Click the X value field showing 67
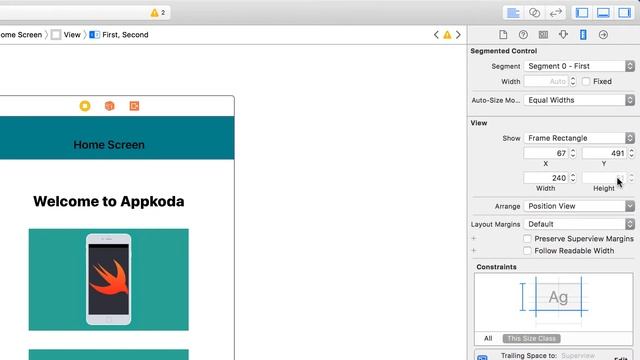Viewport: 640px width, 360px height. coord(547,153)
